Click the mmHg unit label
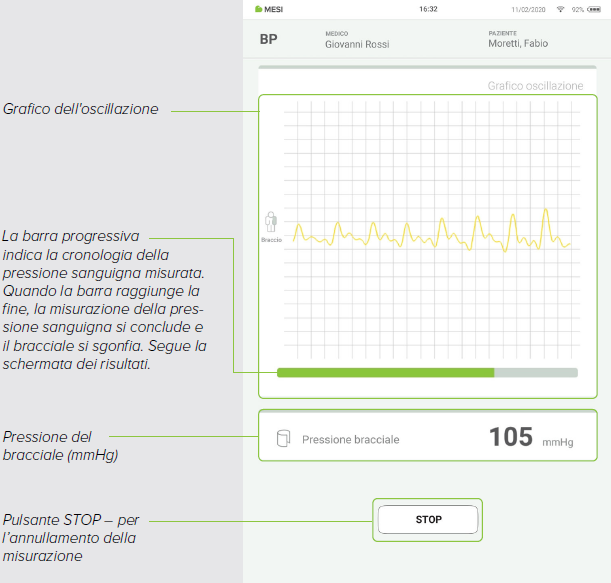The height and width of the screenshot is (583, 611). click(558, 442)
